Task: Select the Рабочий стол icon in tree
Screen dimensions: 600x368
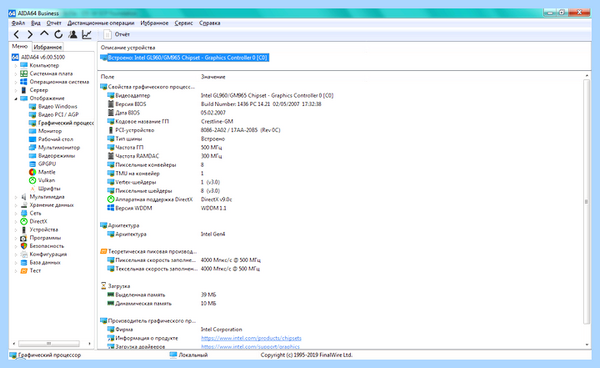Action: pyautogui.click(x=33, y=139)
